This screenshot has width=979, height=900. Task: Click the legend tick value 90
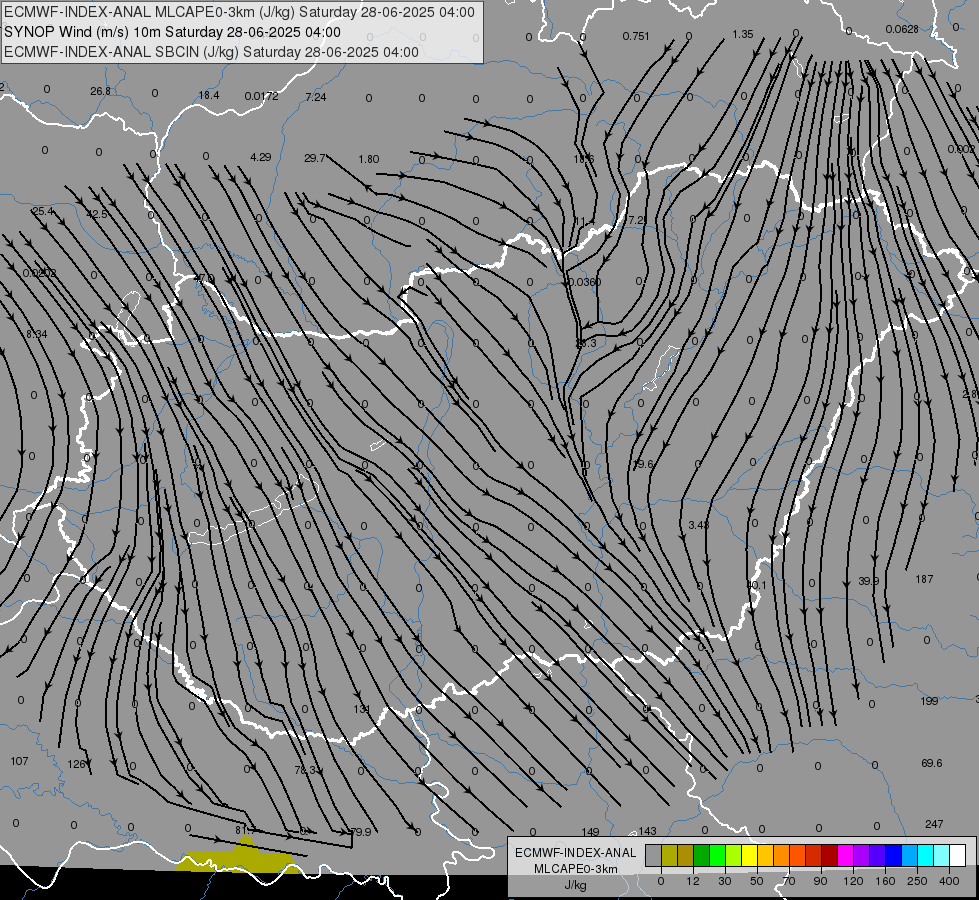(x=820, y=881)
